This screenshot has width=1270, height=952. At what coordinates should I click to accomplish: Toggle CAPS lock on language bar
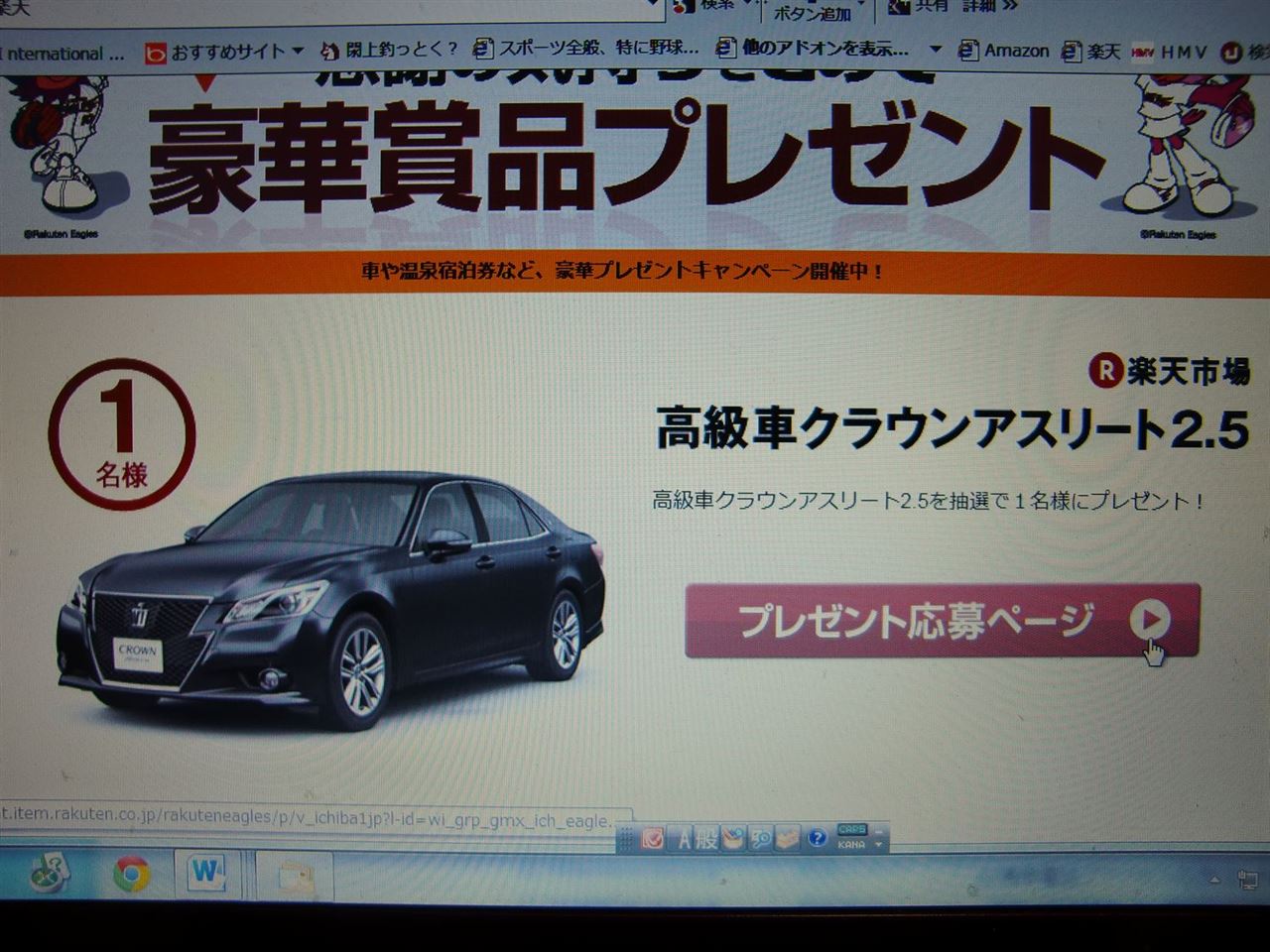point(851,830)
